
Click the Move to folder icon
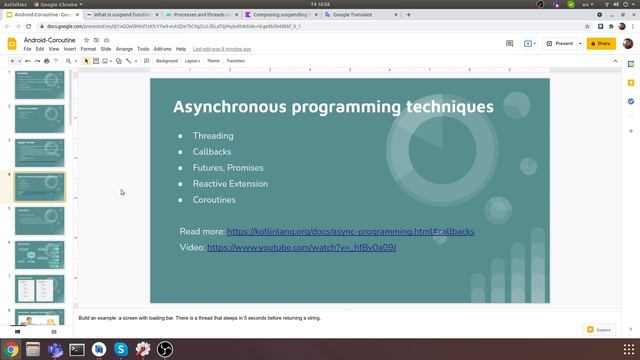[96, 40]
